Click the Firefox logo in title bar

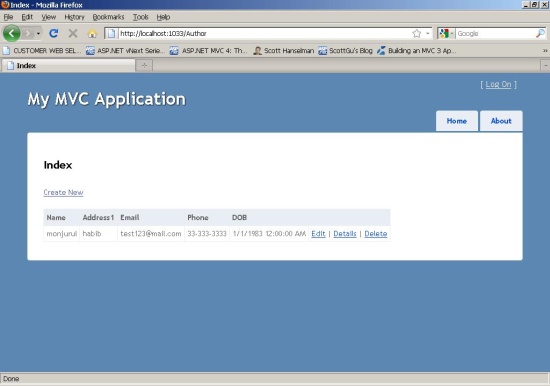[x=5, y=5]
